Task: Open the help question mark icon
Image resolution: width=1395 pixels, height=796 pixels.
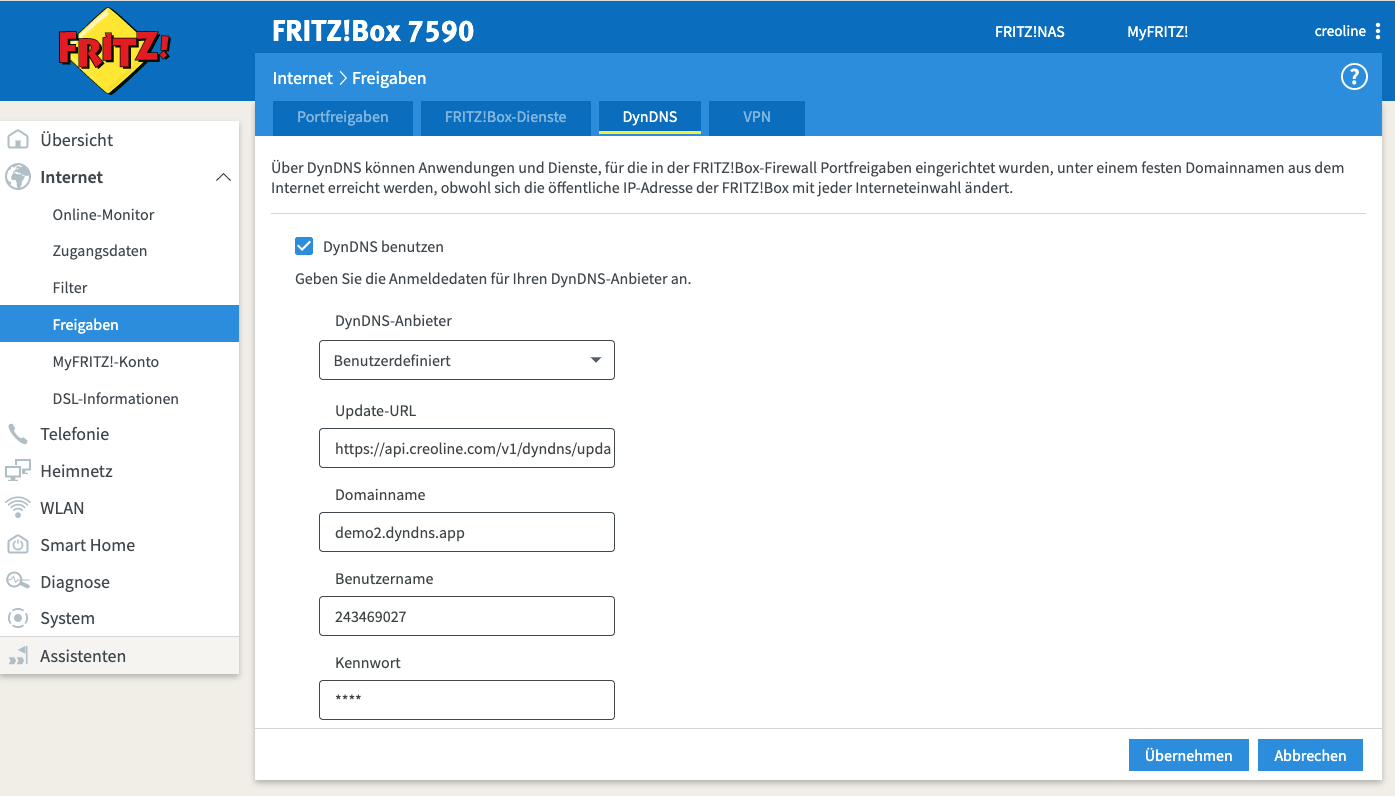Action: [x=1353, y=77]
